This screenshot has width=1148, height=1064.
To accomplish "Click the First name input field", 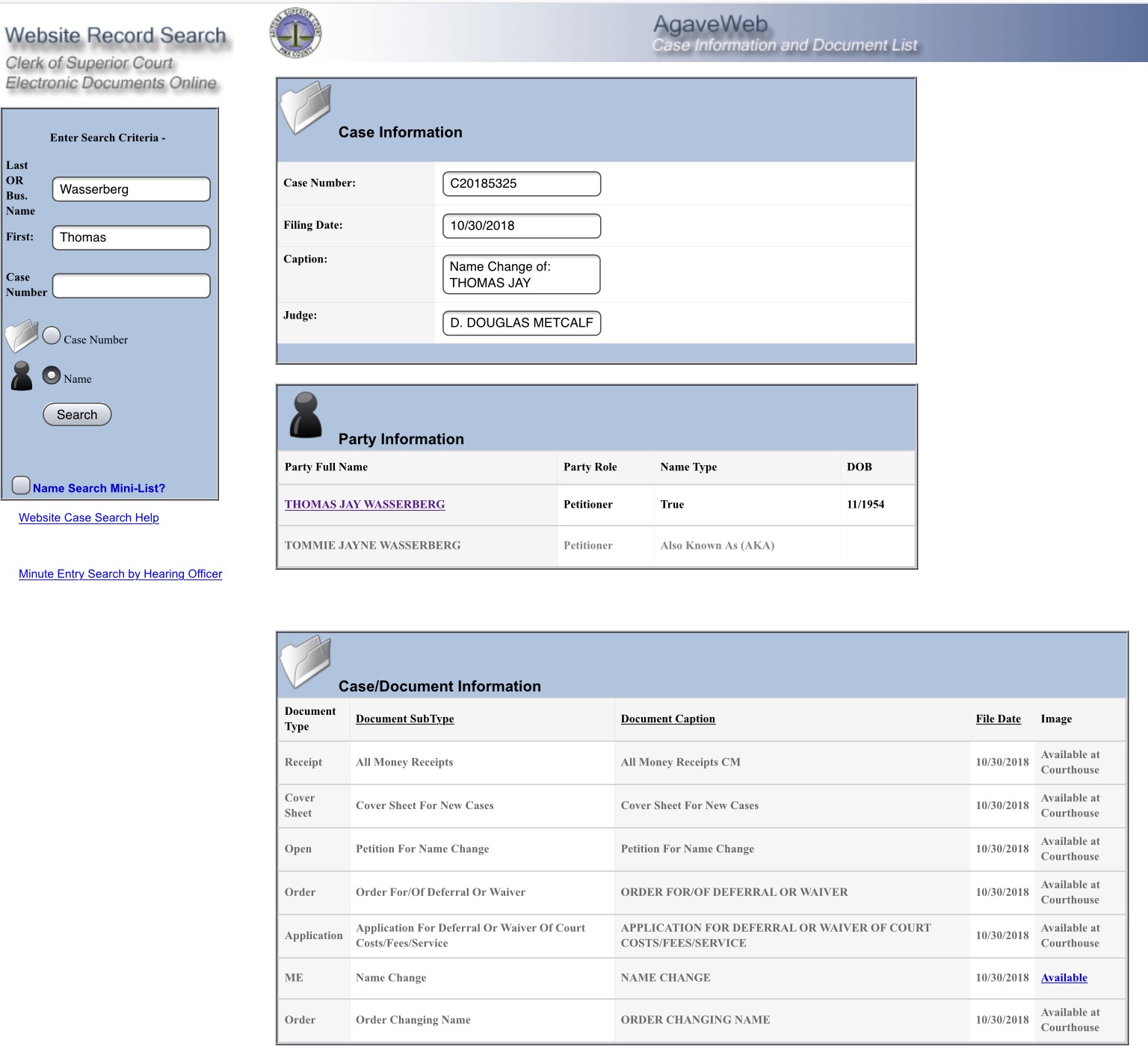I will [x=132, y=238].
